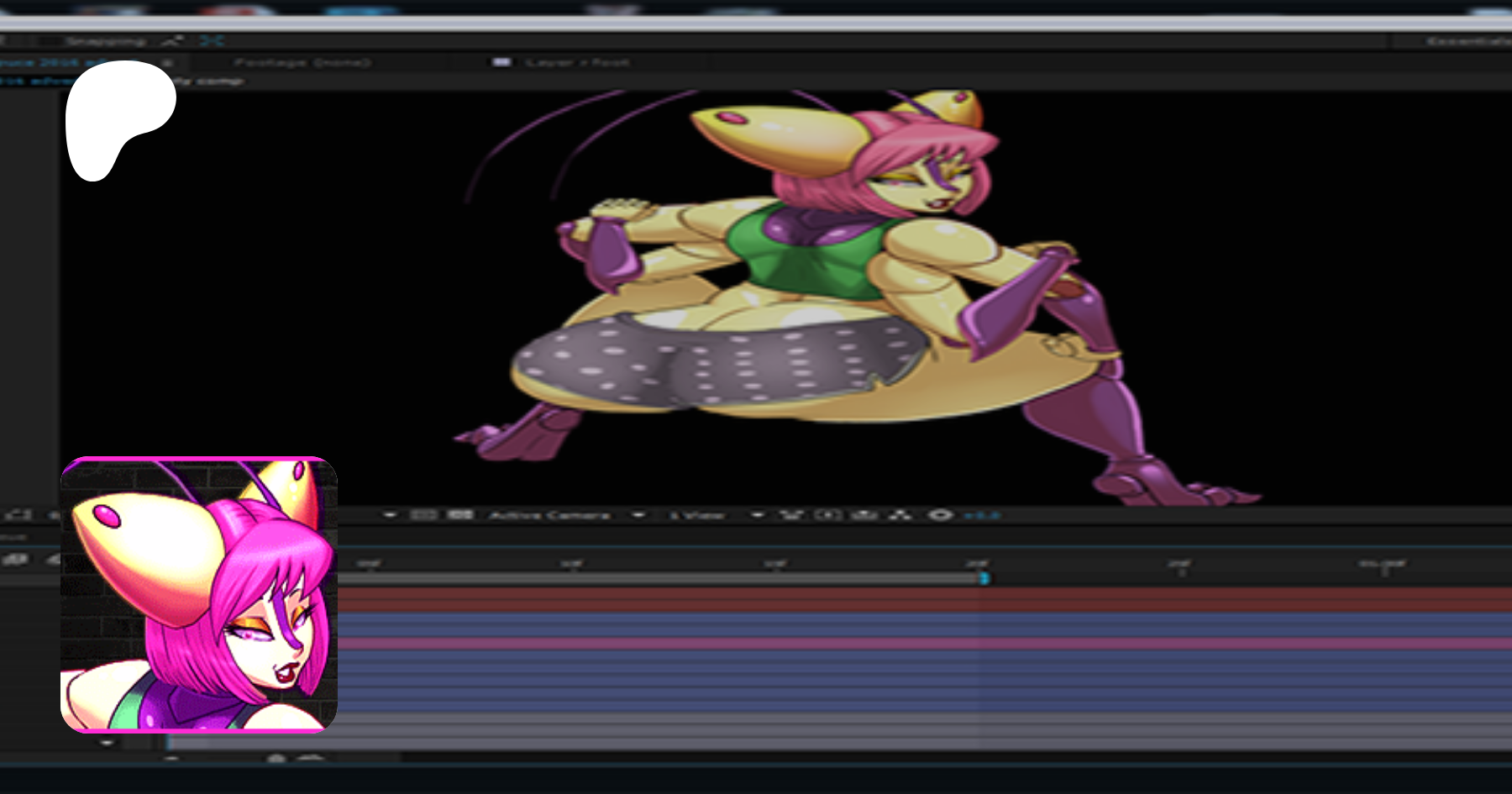
Task: Switch to the Layer panel tab
Action: pyautogui.click(x=576, y=62)
